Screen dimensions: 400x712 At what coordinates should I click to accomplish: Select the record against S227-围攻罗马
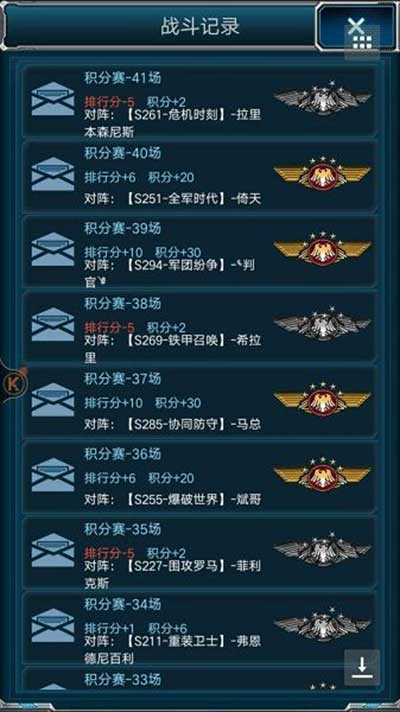pyautogui.click(x=200, y=552)
